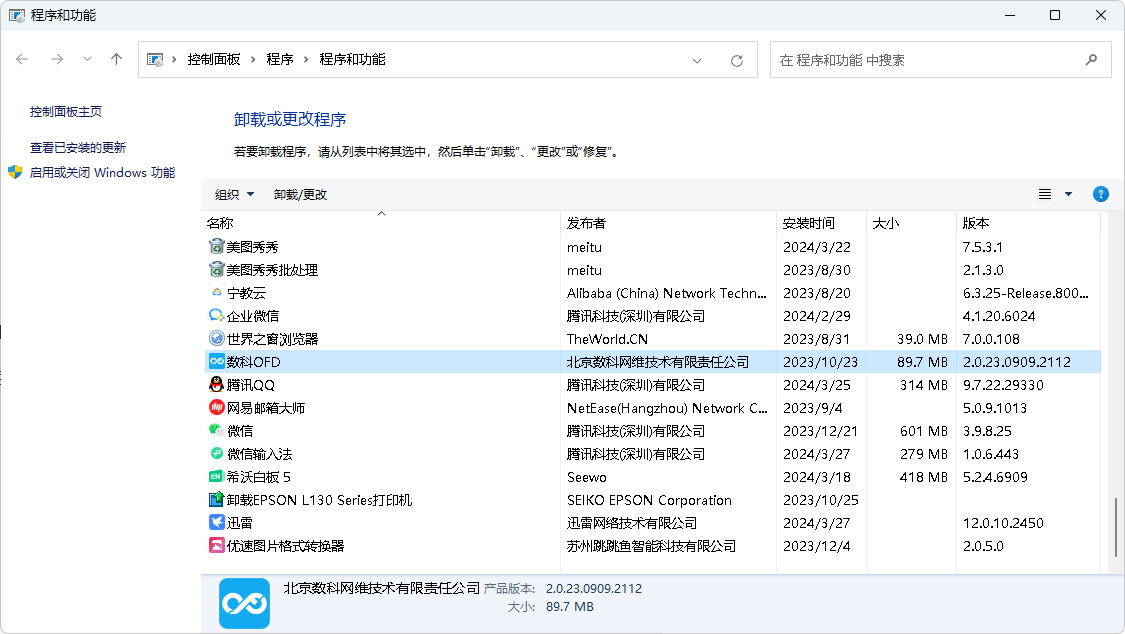Click the 企业微信 program icon
The height and width of the screenshot is (634, 1125).
216,316
